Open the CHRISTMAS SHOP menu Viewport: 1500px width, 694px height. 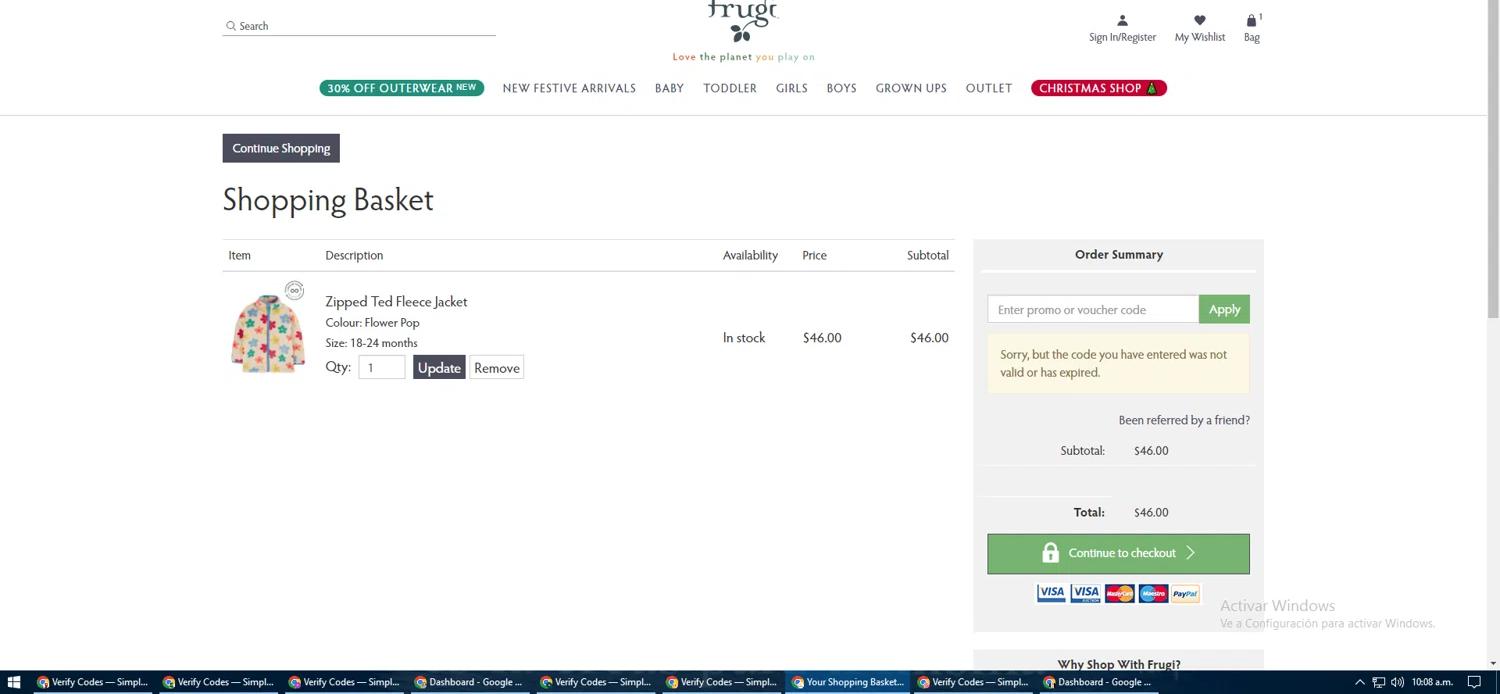[x=1099, y=88]
